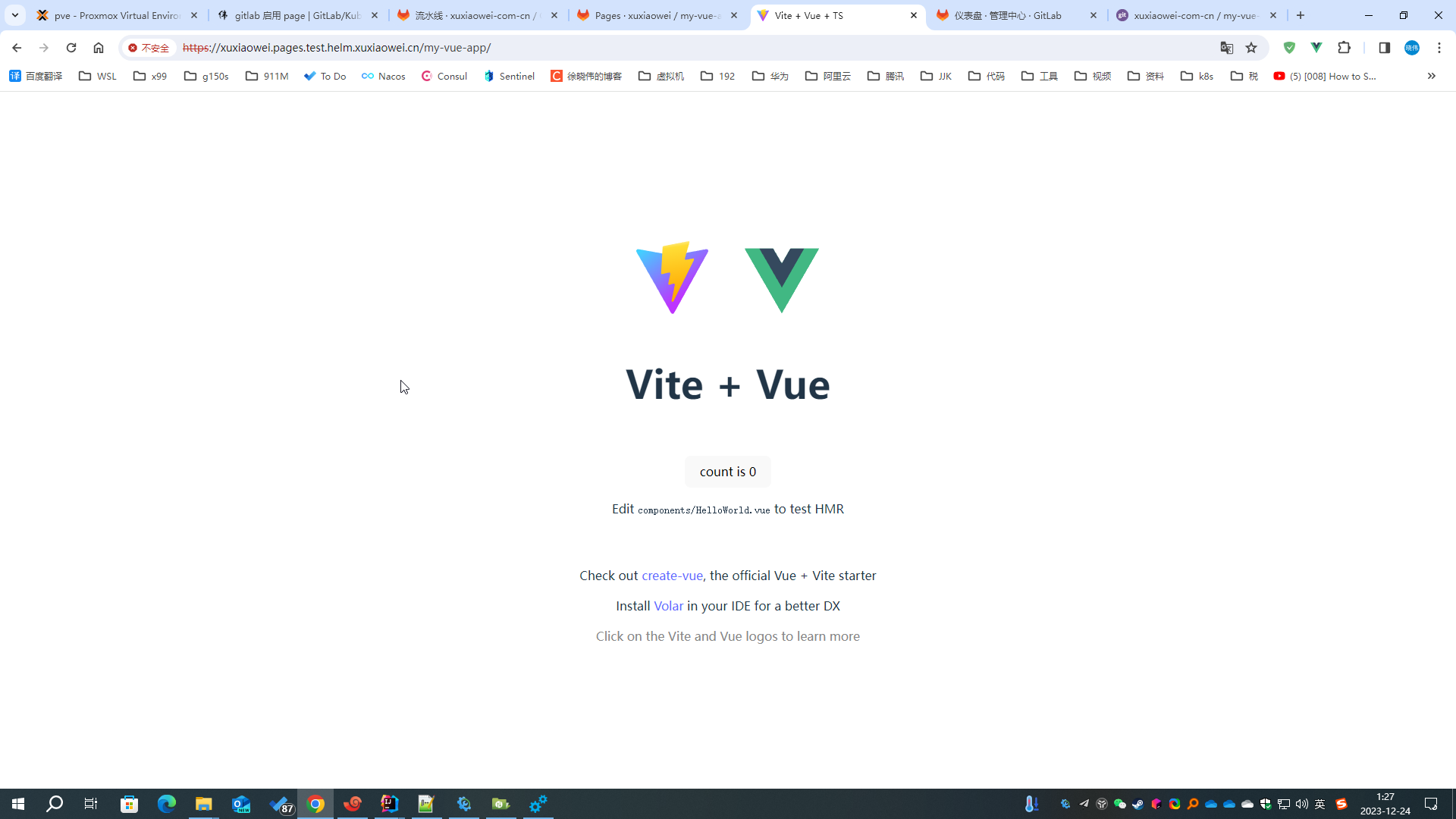Click the count is 0 button
The width and height of the screenshot is (1456, 819).
click(728, 471)
